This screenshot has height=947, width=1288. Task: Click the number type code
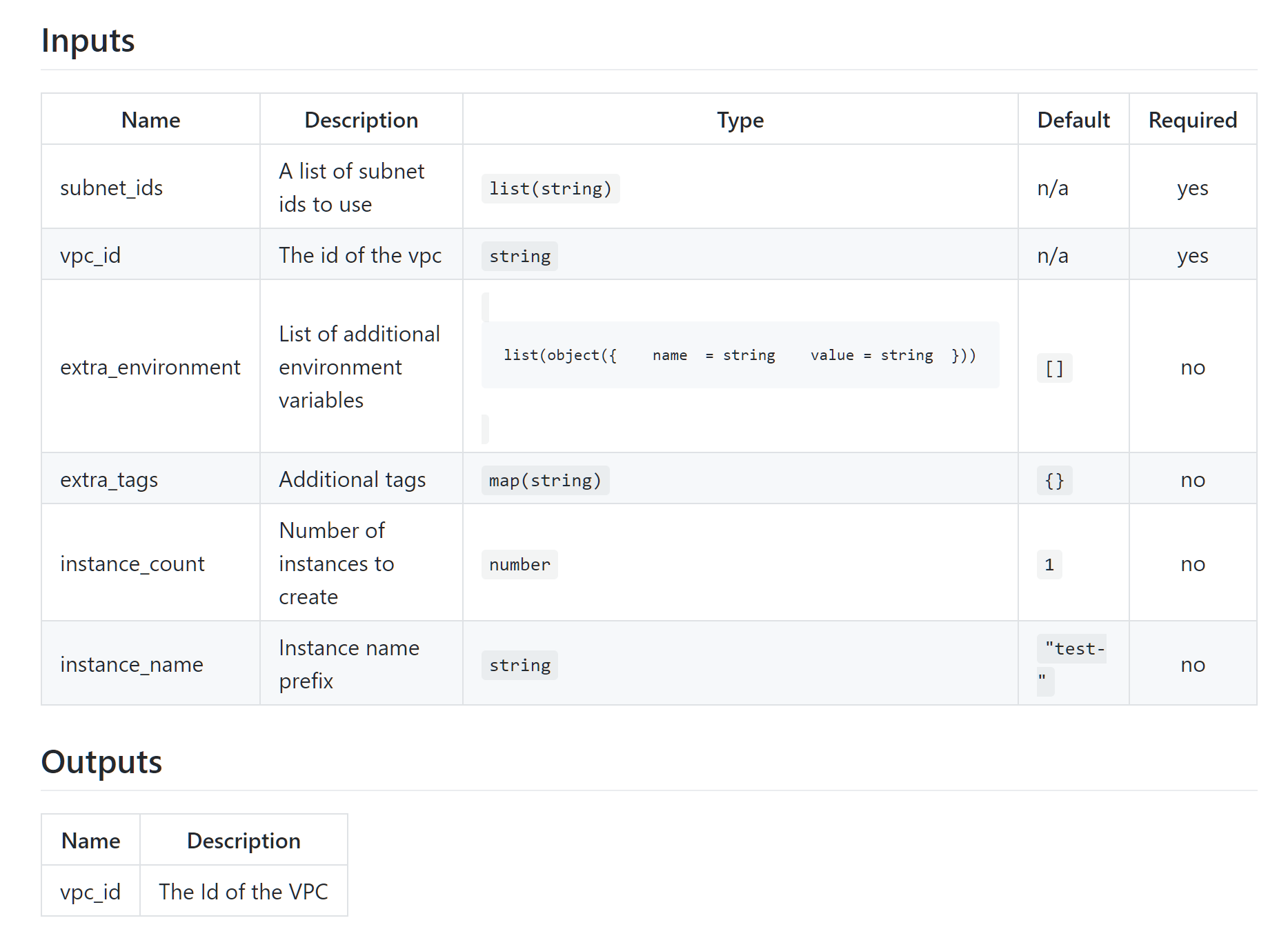(x=519, y=565)
